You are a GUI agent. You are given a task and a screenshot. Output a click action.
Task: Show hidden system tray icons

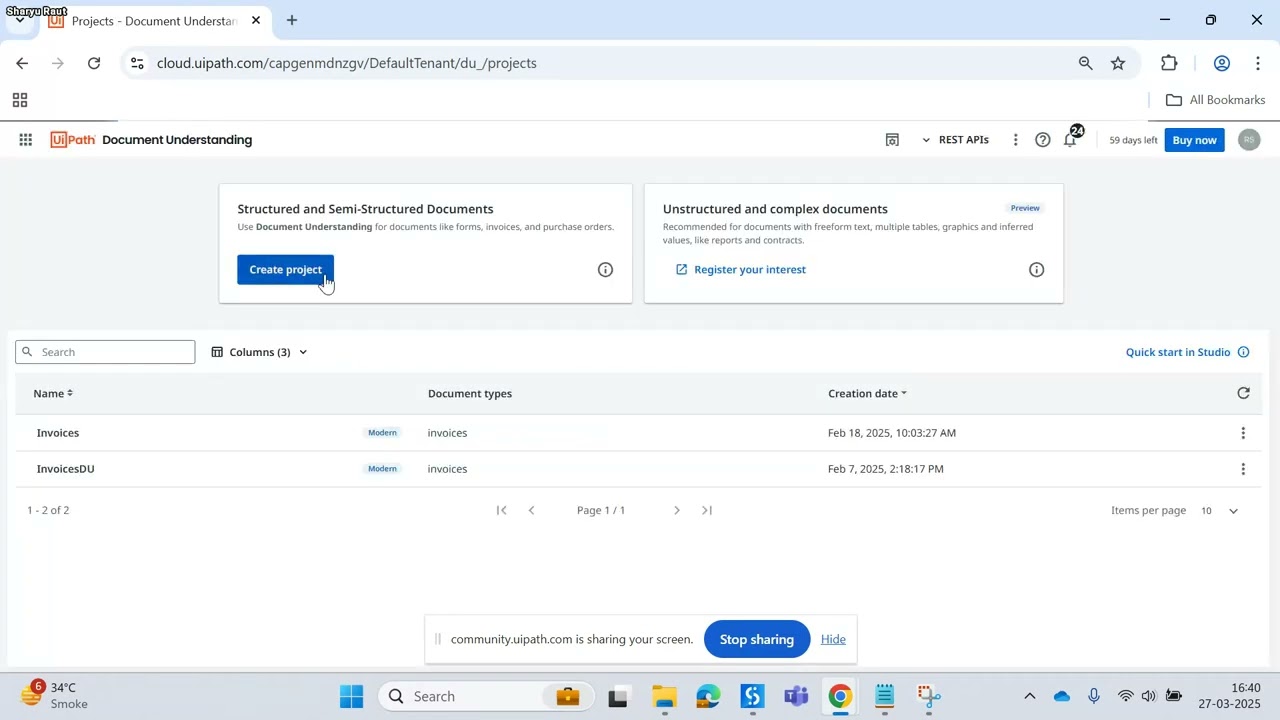click(x=1029, y=697)
